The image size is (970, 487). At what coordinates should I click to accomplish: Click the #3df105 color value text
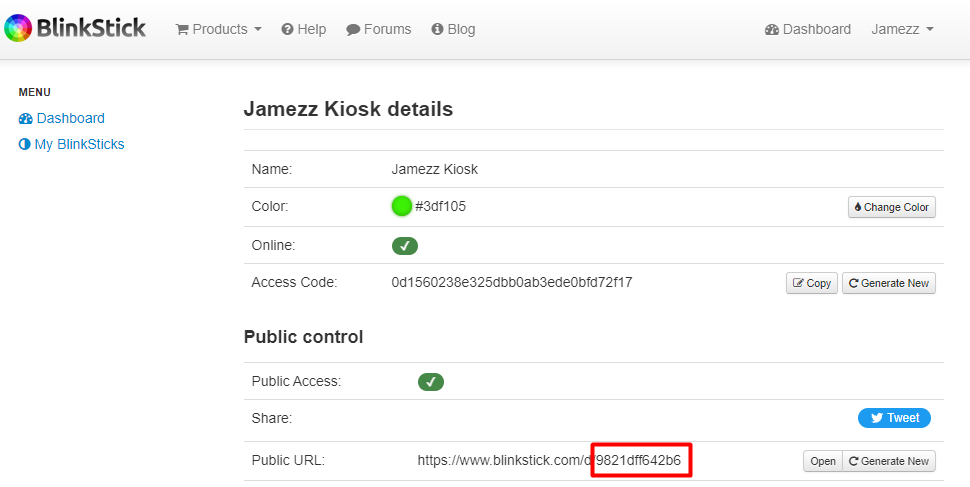click(x=440, y=207)
